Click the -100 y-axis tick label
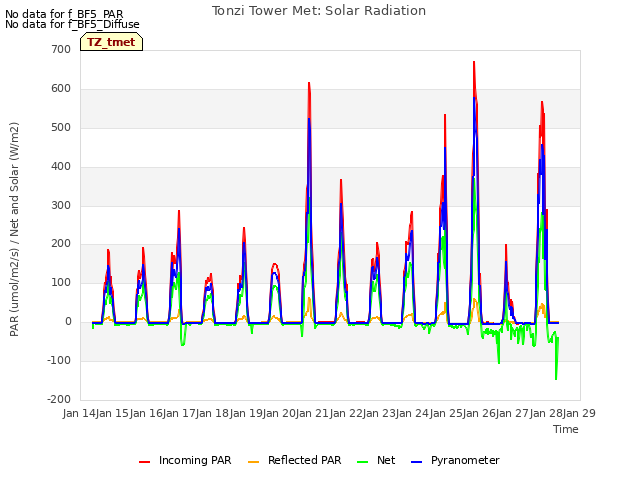 point(59,360)
